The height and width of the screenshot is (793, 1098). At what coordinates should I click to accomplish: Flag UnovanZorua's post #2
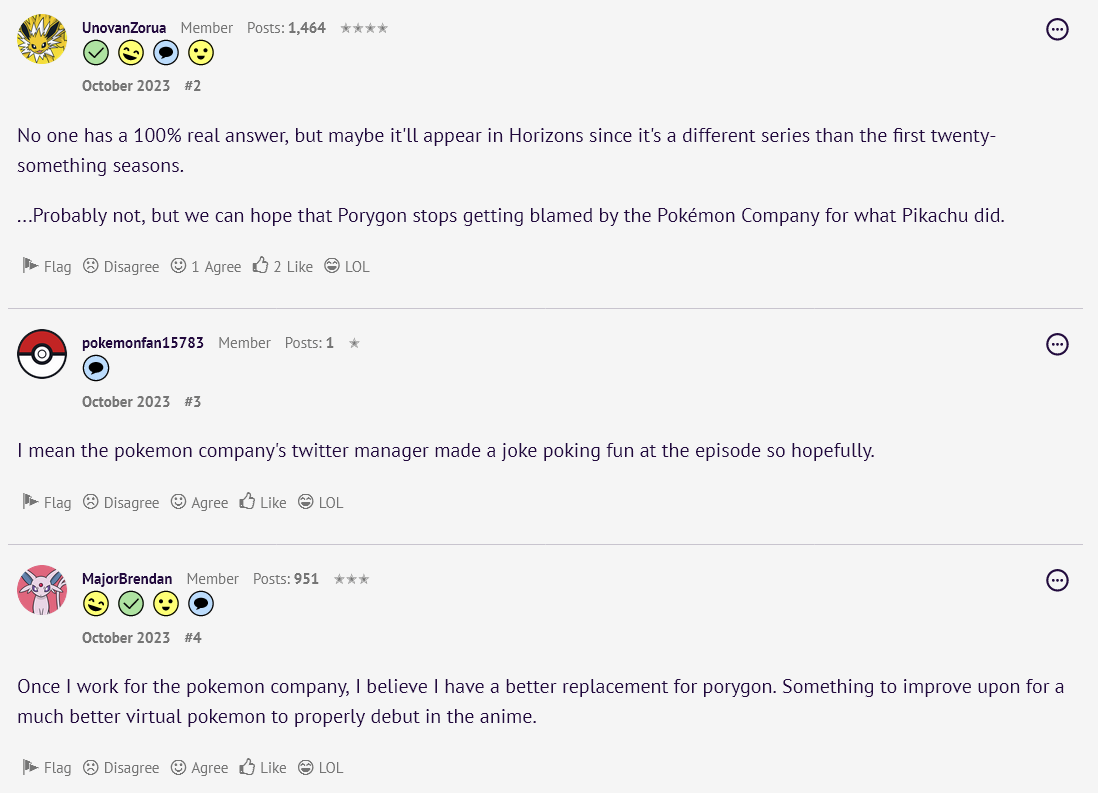(x=47, y=267)
